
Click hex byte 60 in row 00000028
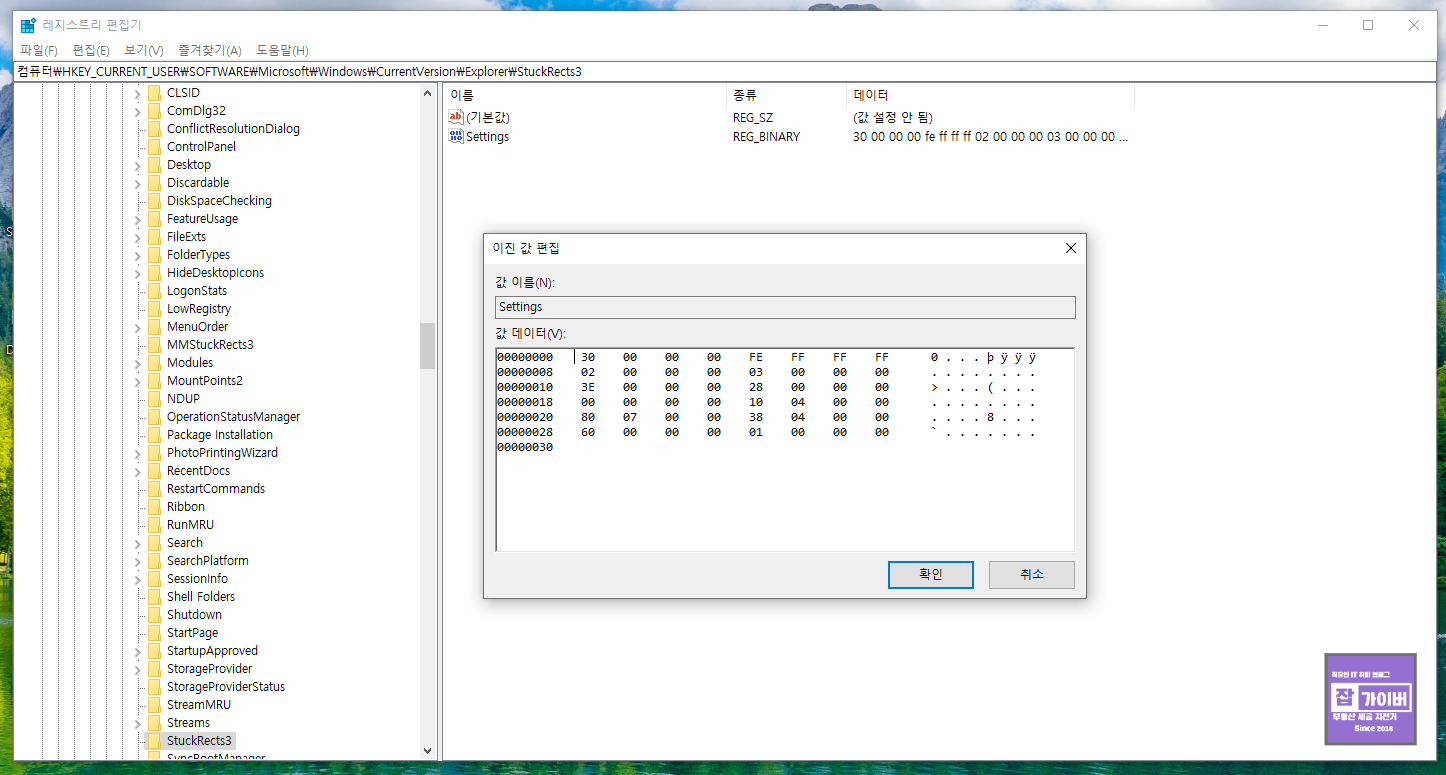[588, 432]
